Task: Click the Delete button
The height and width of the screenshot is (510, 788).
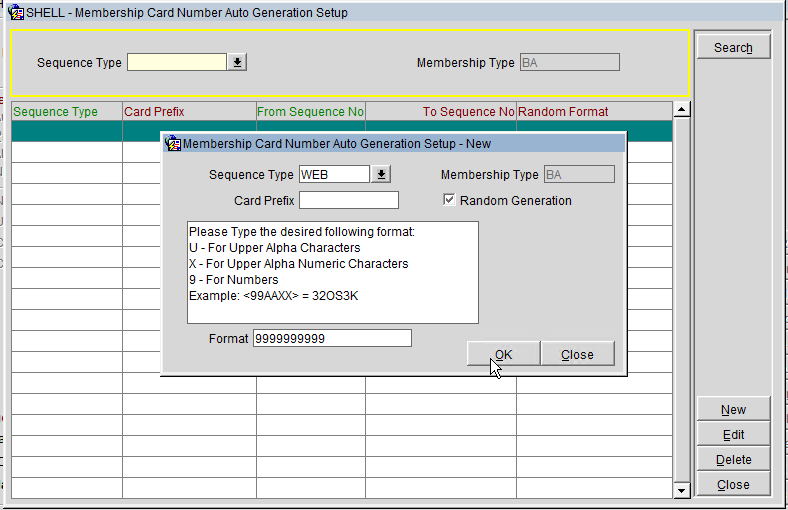Action: pyautogui.click(x=733, y=460)
